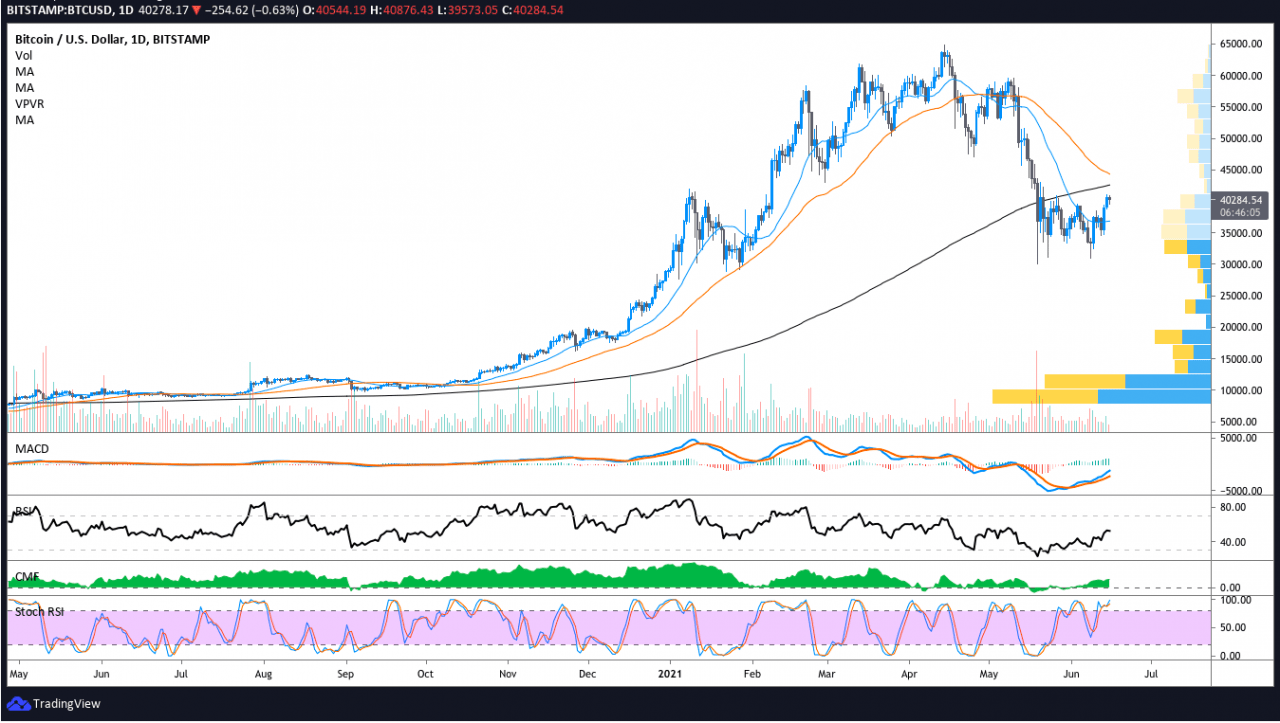Click the −5000.00 label on the MACD scale

pyautogui.click(x=1242, y=490)
